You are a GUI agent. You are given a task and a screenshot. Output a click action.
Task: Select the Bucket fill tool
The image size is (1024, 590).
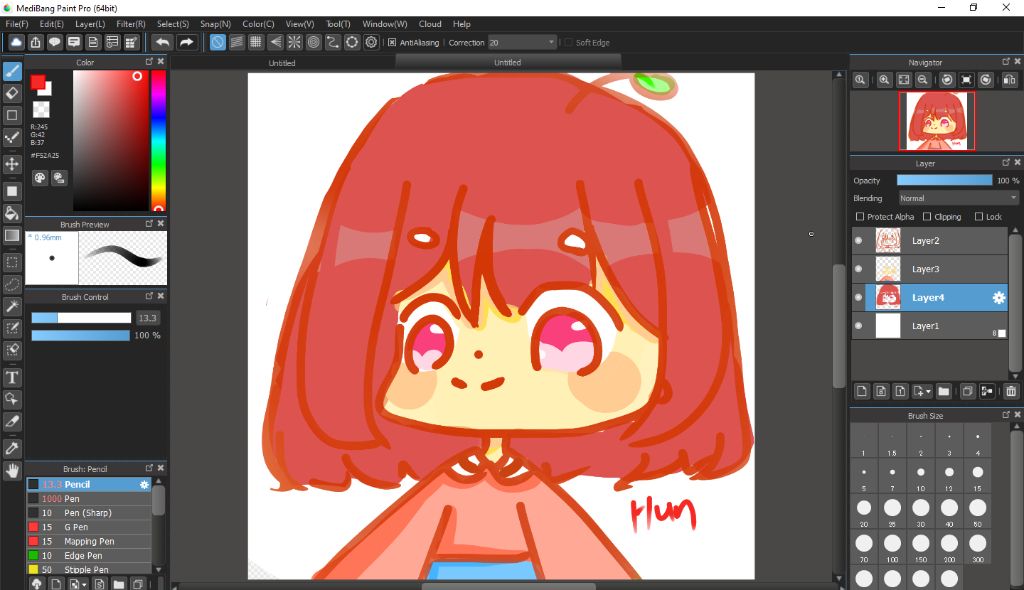12,213
